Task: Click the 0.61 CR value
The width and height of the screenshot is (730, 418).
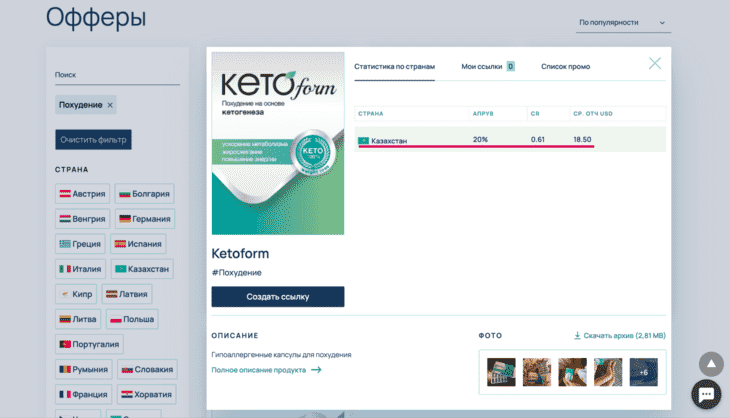Action: 538,139
